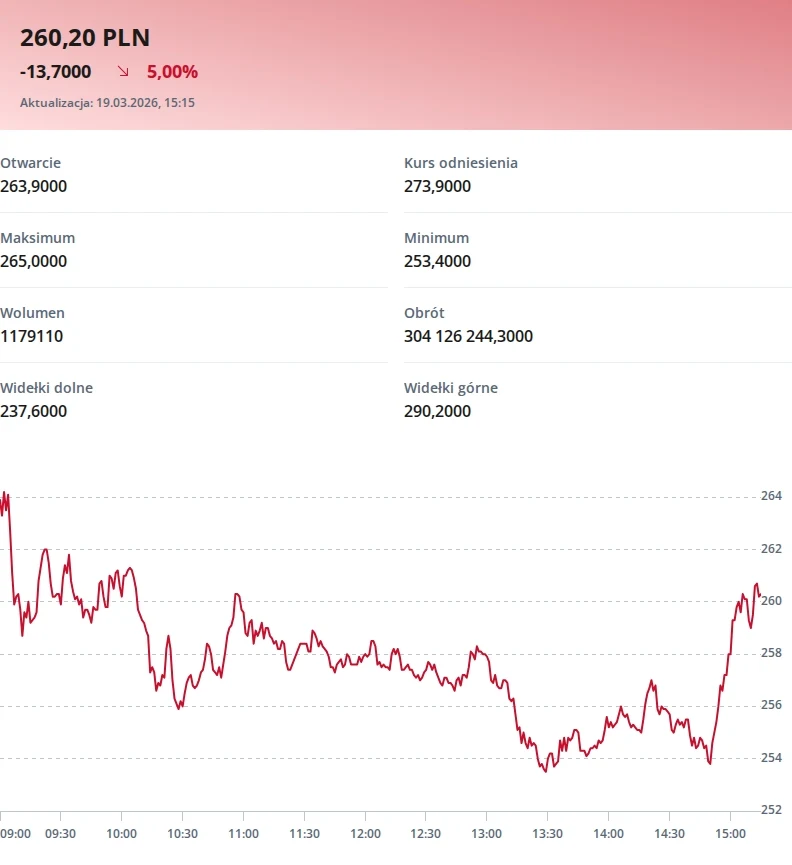792x865 pixels.
Task: Select the -13,7000 price change value
Action: coord(55,72)
